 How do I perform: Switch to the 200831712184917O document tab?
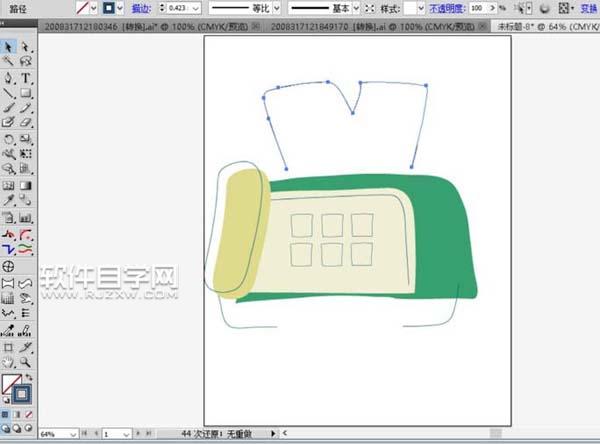tap(314, 27)
